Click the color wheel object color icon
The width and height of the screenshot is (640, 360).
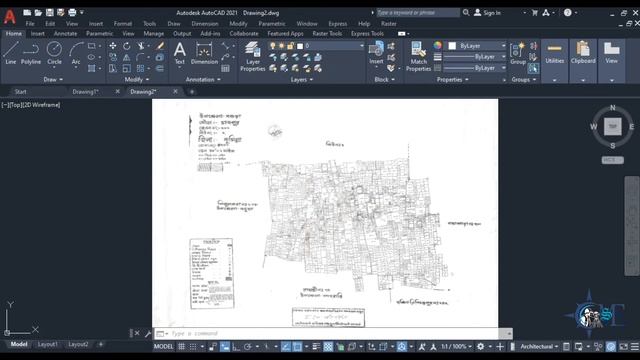[x=438, y=45]
